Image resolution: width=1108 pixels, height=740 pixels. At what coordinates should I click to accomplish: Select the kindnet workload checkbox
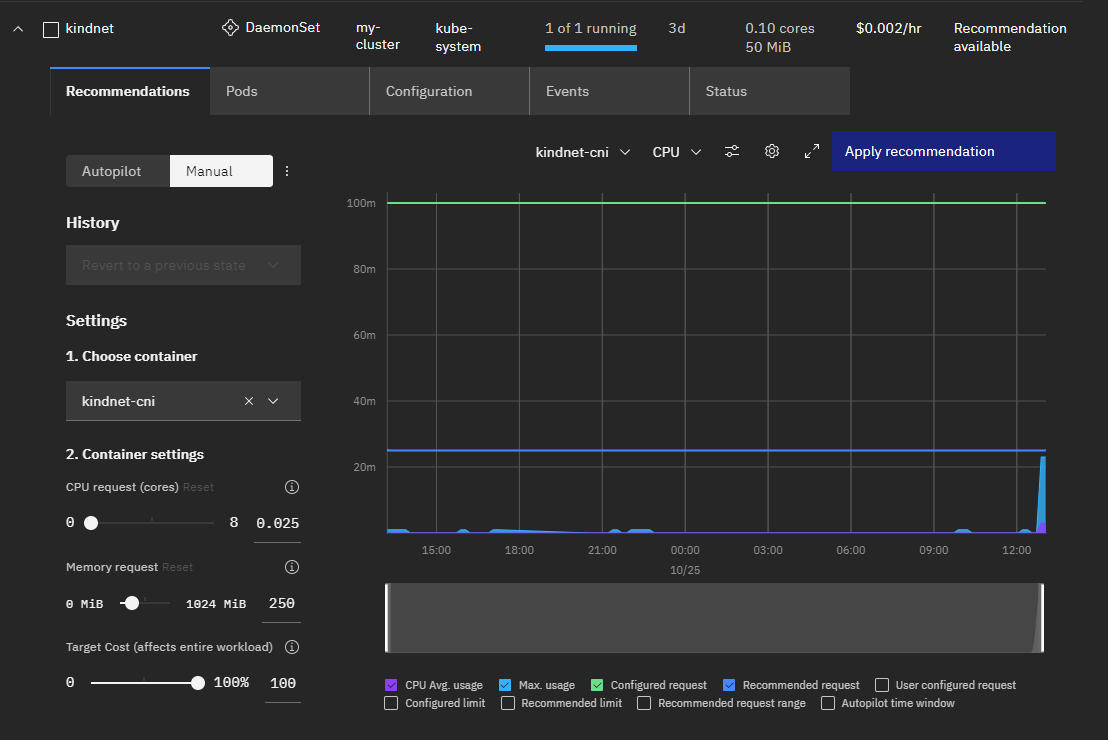point(51,29)
